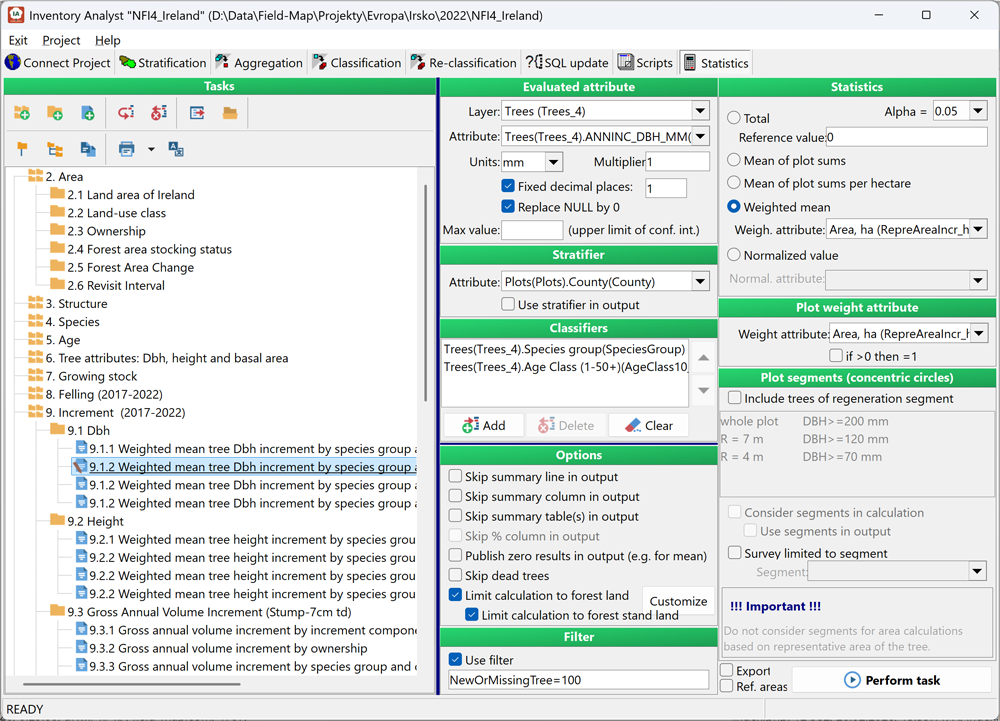
Task: Click the export arrow icon in Tasks toolbar
Action: tap(197, 114)
